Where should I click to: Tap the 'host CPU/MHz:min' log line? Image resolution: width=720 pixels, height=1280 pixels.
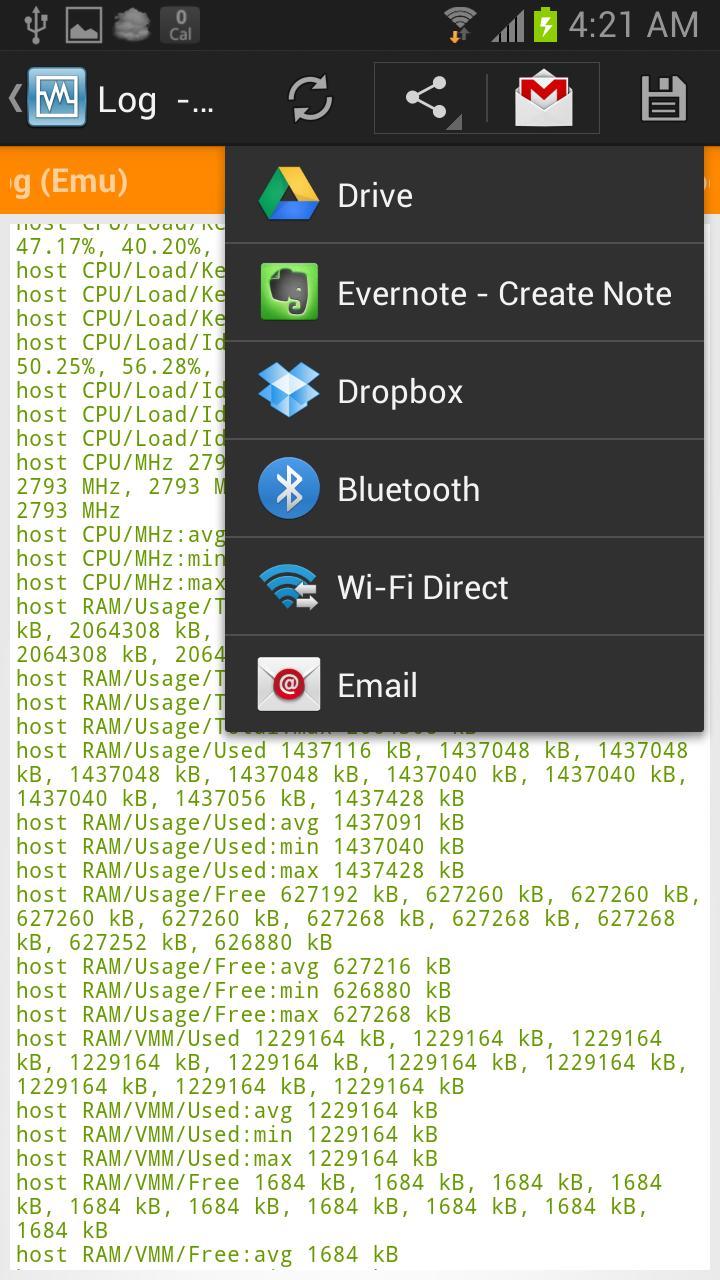(x=120, y=558)
